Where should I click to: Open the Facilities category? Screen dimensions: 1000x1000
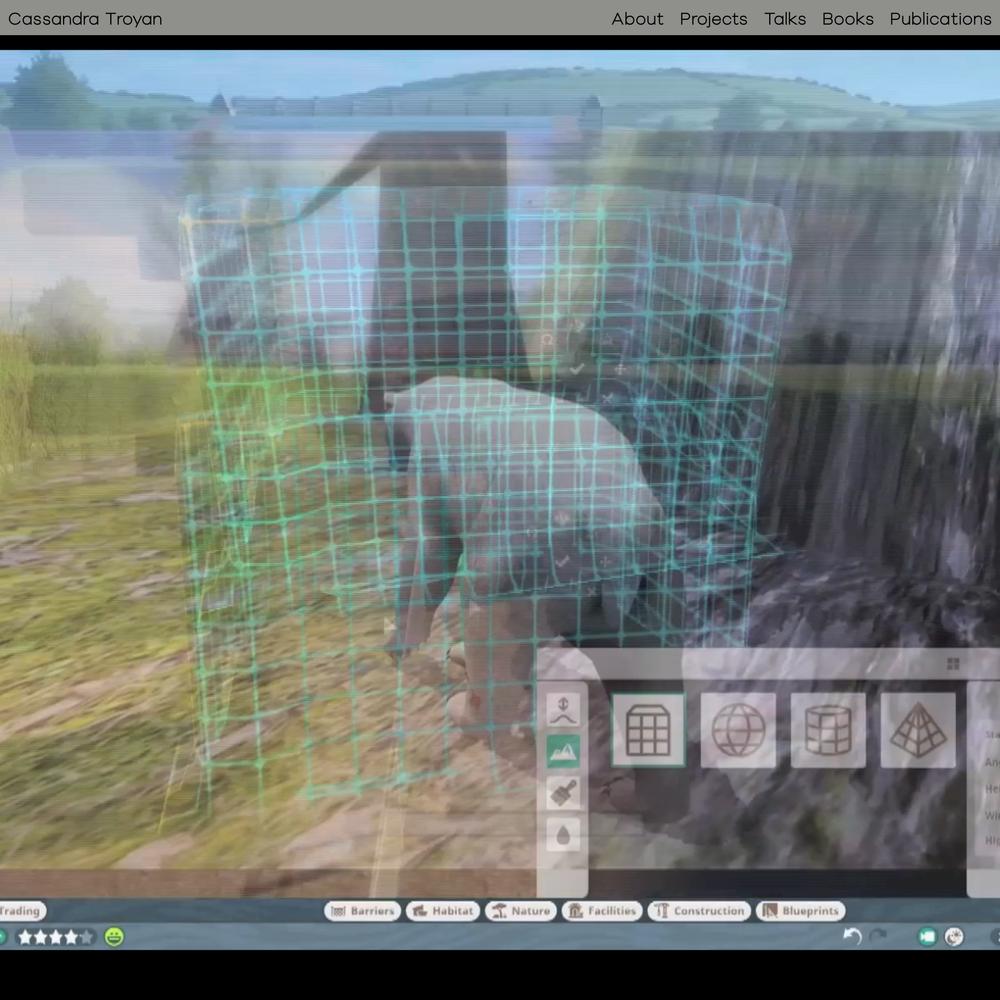pos(602,911)
